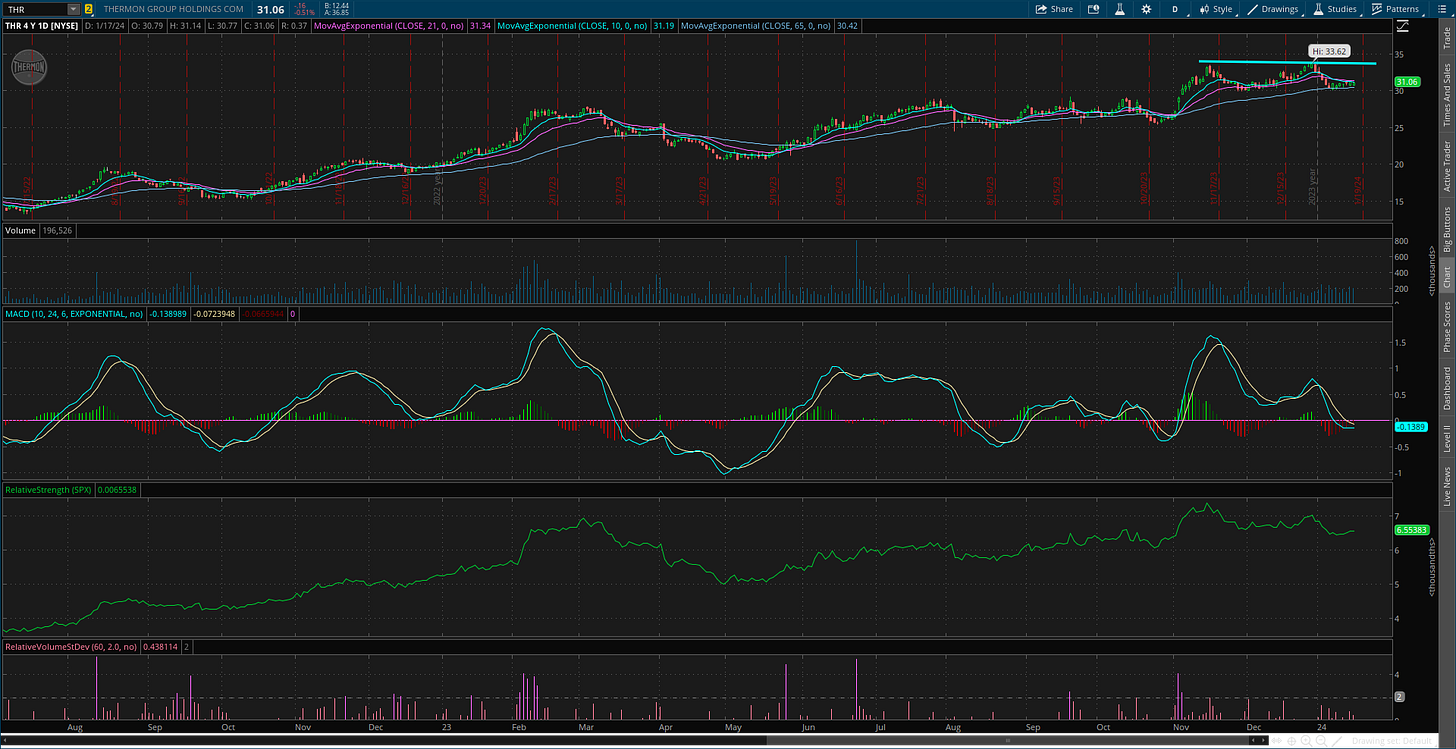Select the line drawing tool icon at bottom
This screenshot has width=1456, height=749.
[x=1337, y=740]
